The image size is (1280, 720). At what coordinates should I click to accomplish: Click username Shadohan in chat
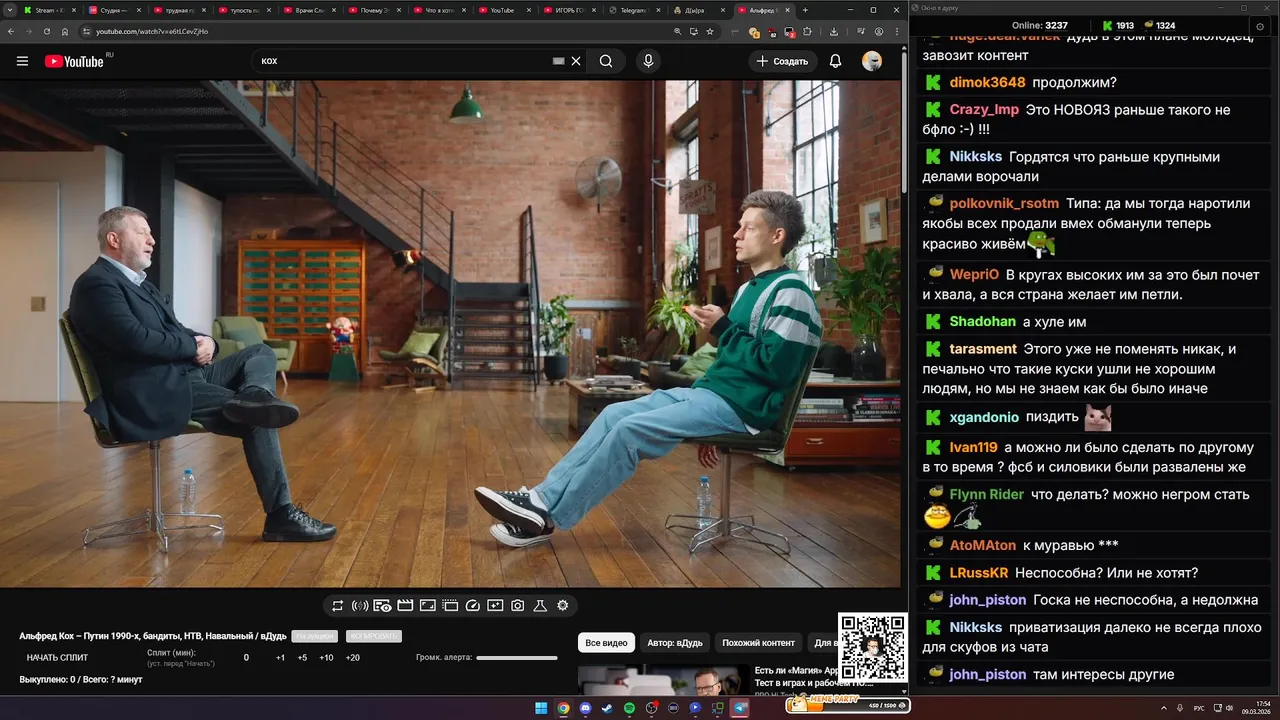[x=983, y=321]
